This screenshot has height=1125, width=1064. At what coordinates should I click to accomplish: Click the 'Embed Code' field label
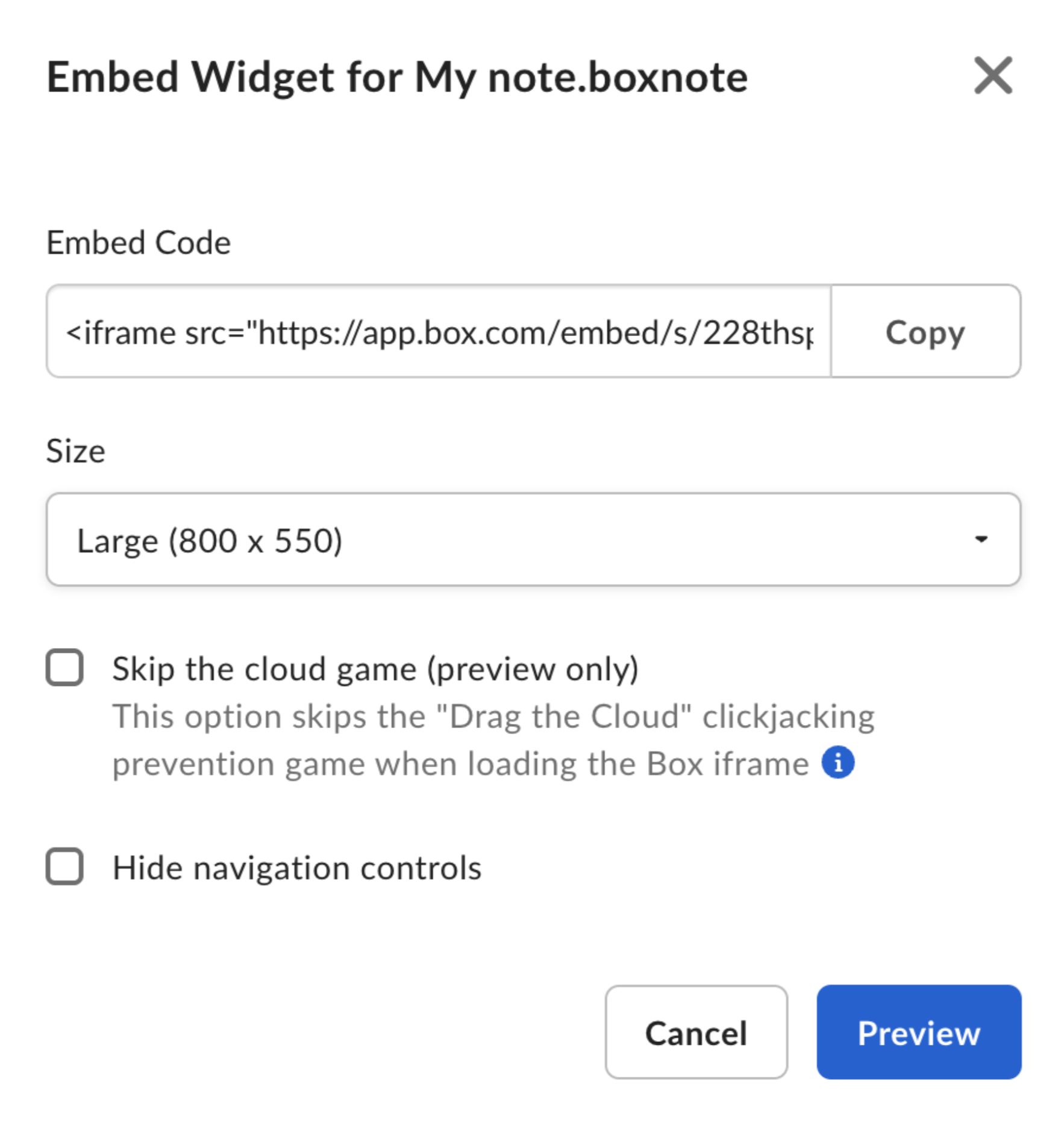tap(139, 243)
